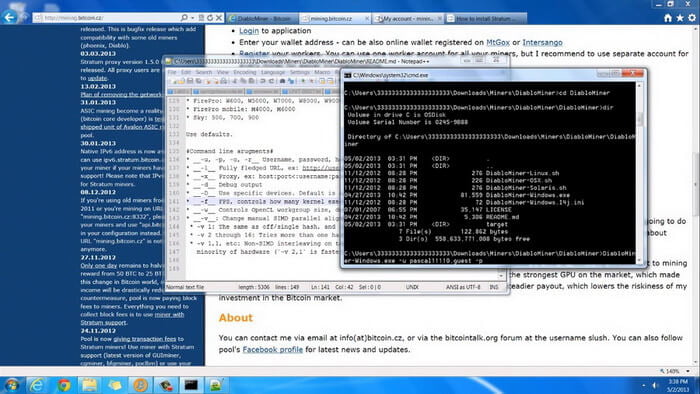Open the MtGox link
700x394 pixels.
click(x=498, y=42)
